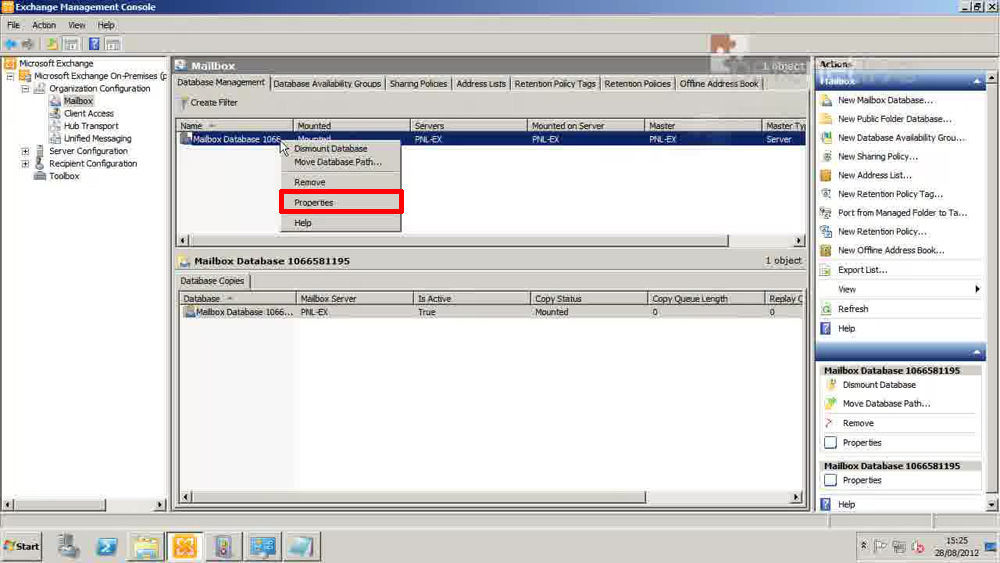
Task: Click the New Retention Policy Tag icon
Action: click(x=826, y=194)
